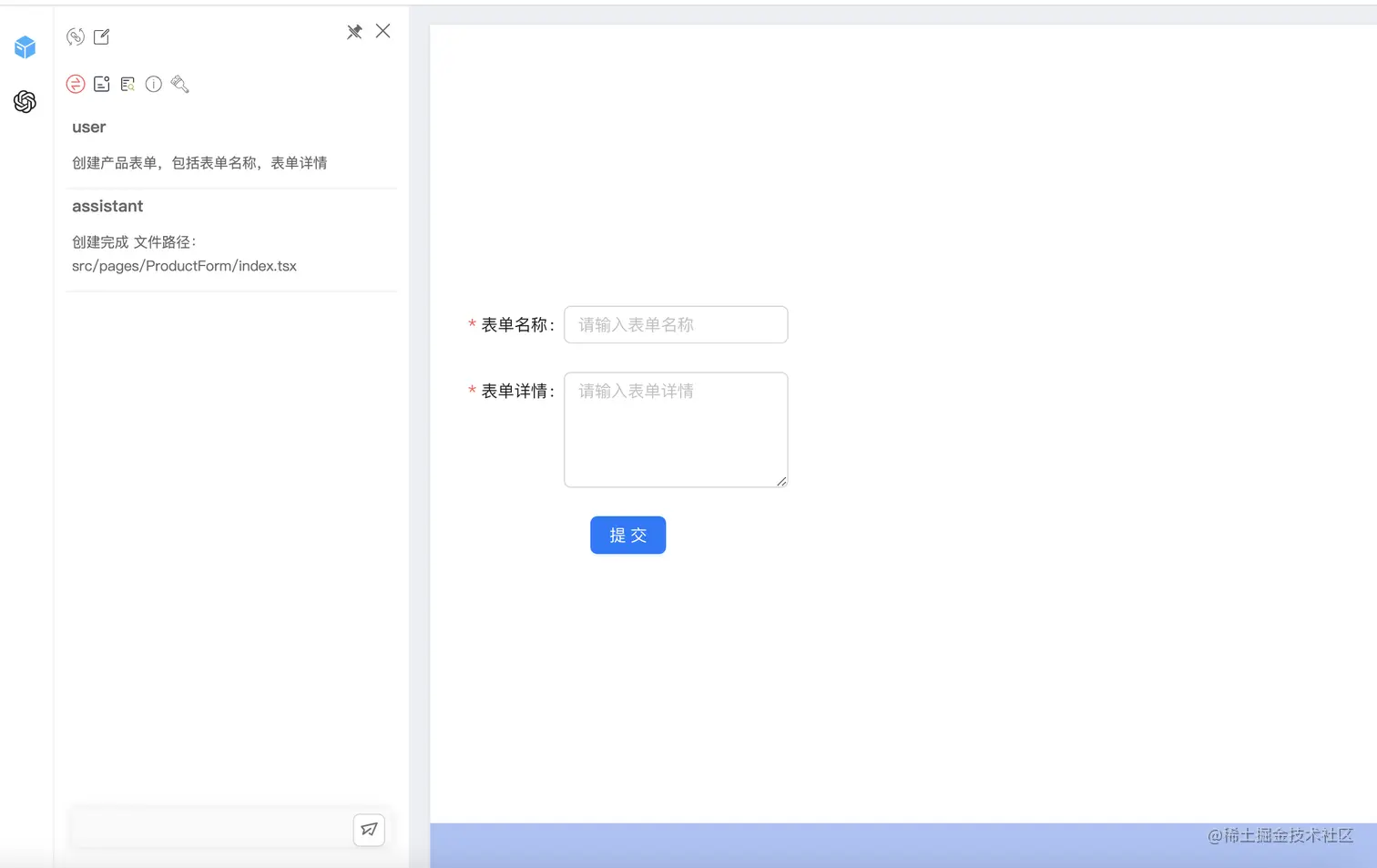Click the send message paper-plane icon
1377x868 pixels.
(369, 830)
